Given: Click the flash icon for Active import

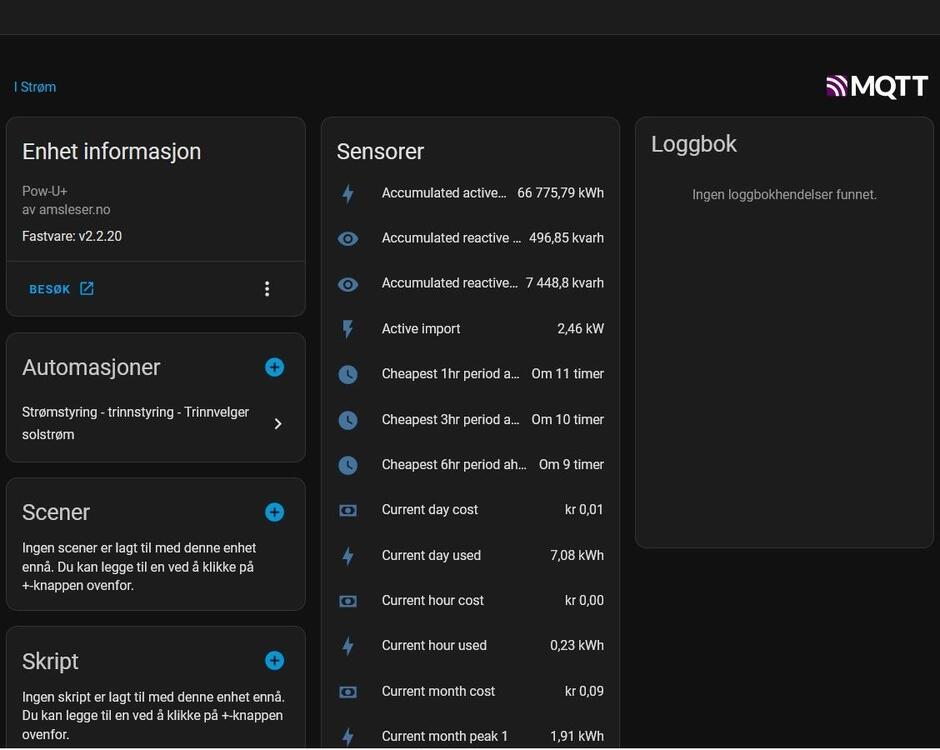Looking at the screenshot, I should point(348,329).
